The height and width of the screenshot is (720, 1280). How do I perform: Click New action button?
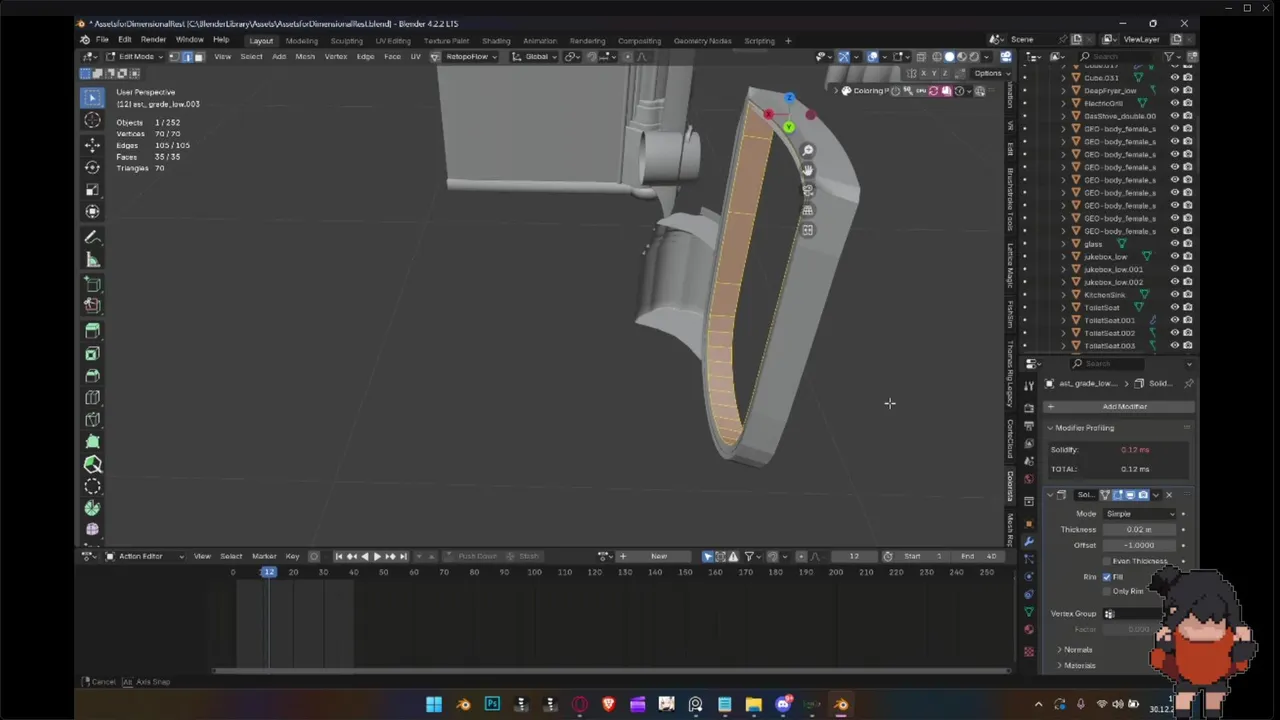[659, 556]
